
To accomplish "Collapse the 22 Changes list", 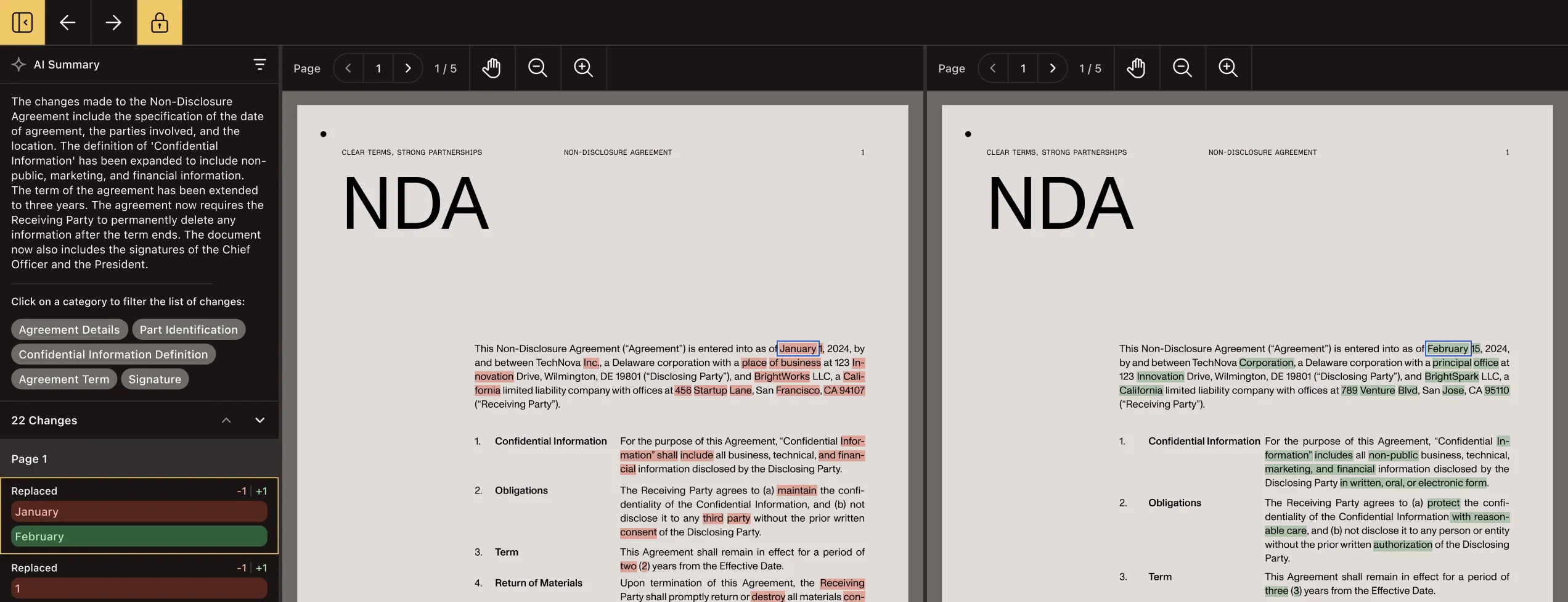I will [x=226, y=420].
